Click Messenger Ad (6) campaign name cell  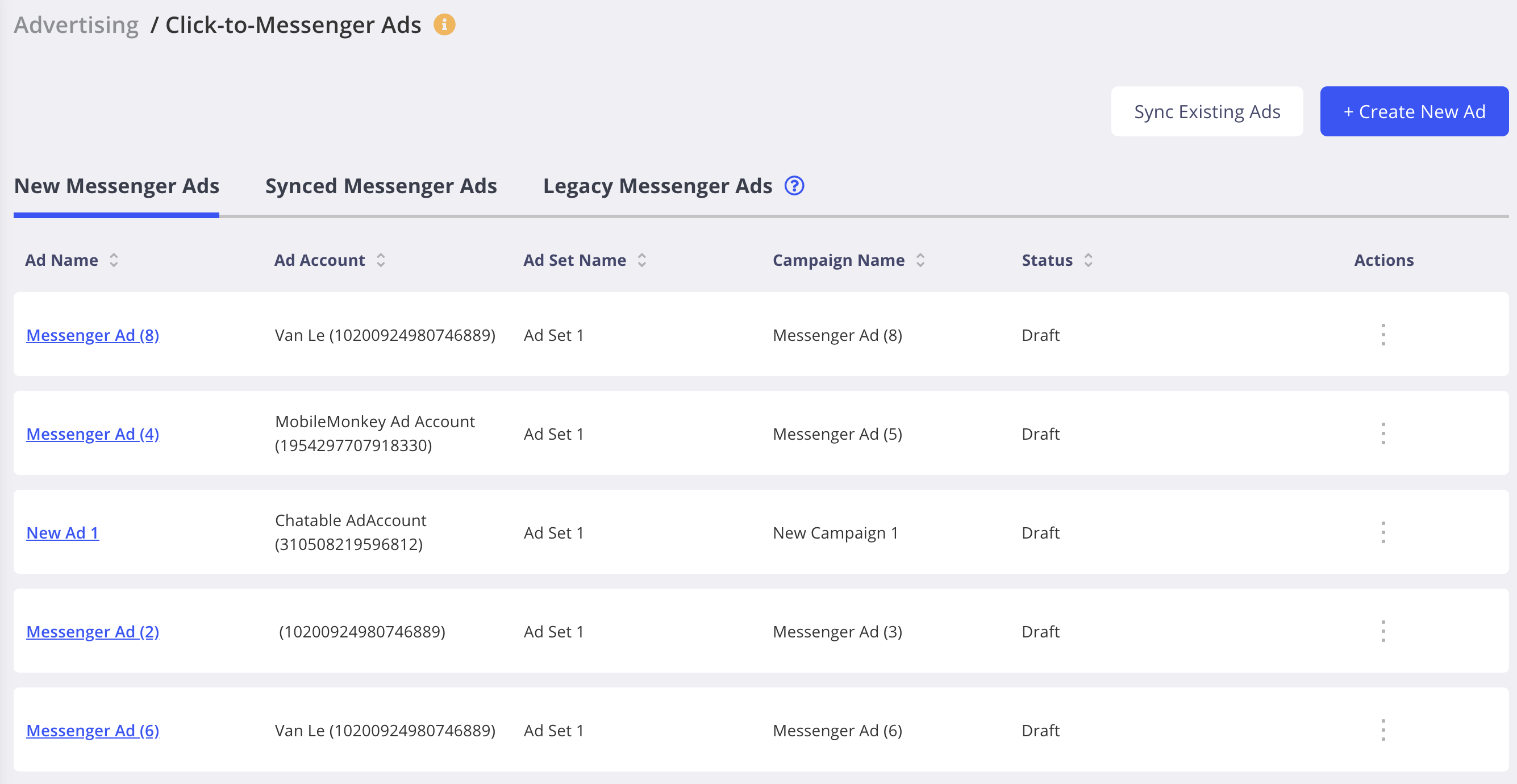pos(837,731)
